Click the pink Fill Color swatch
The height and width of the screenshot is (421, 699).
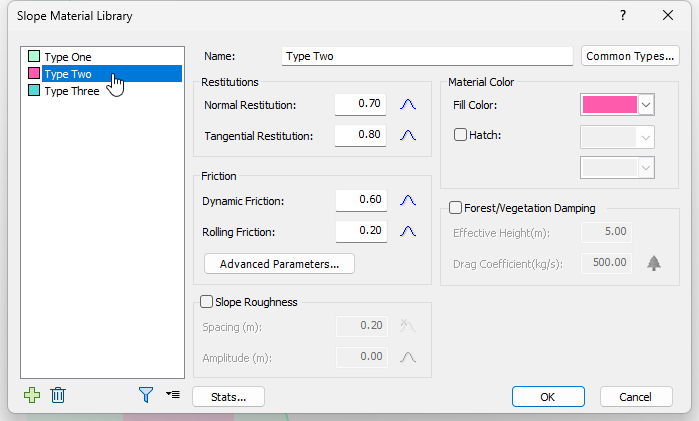pyautogui.click(x=609, y=105)
